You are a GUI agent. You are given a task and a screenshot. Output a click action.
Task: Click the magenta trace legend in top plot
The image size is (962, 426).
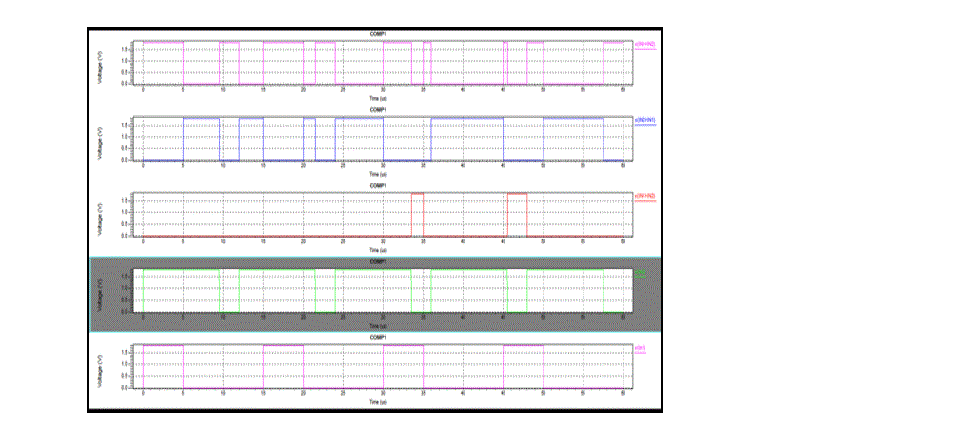pyautogui.click(x=644, y=45)
